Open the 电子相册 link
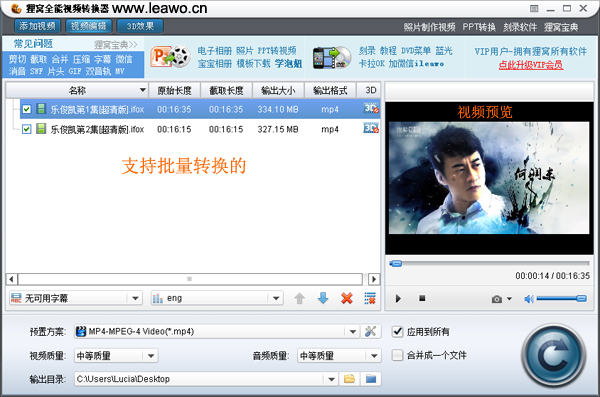 [215, 51]
